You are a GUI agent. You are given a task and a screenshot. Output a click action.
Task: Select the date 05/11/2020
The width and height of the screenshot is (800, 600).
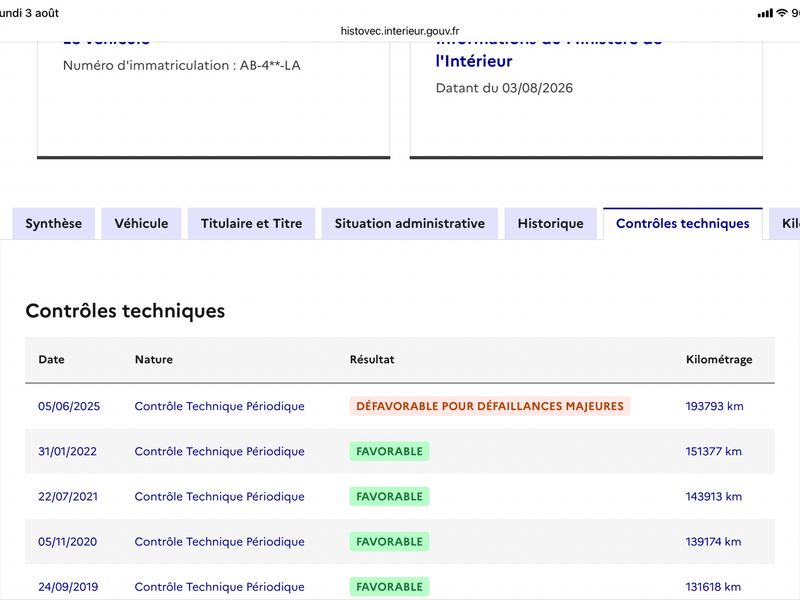(x=67, y=542)
